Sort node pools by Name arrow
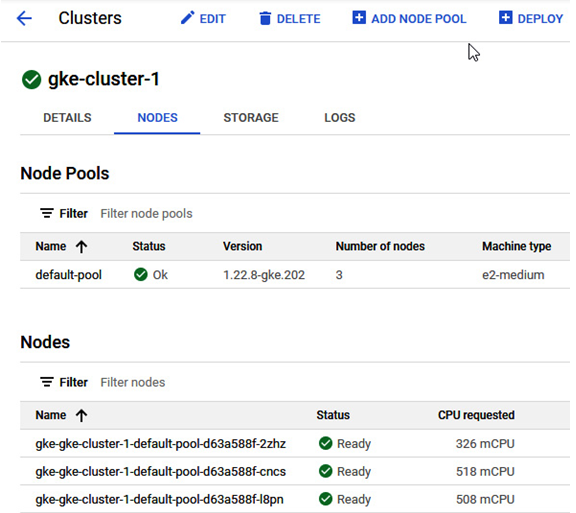576x513 pixels. click(x=82, y=246)
